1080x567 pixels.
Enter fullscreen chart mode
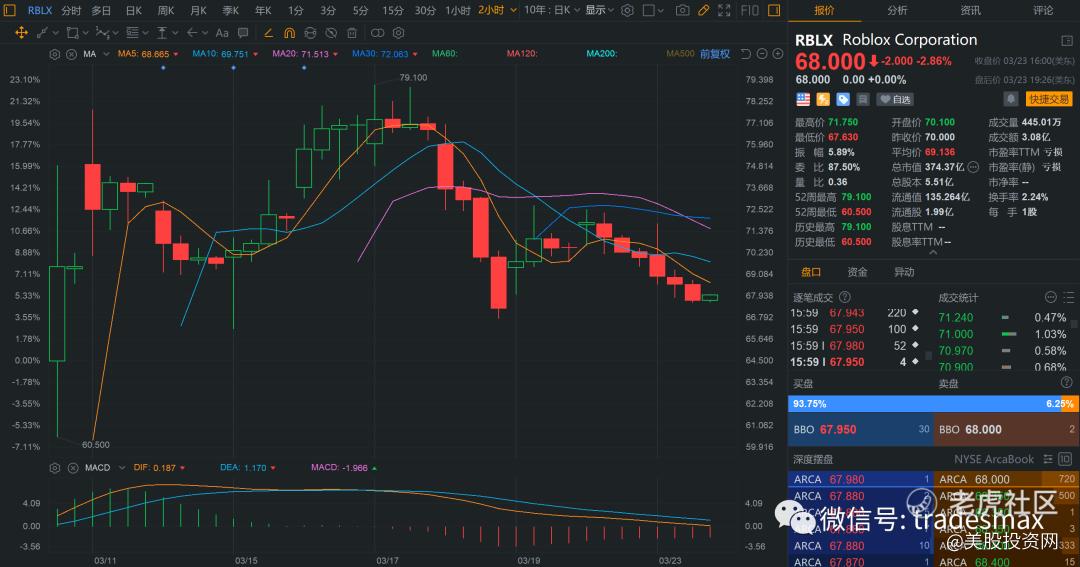(x=724, y=10)
